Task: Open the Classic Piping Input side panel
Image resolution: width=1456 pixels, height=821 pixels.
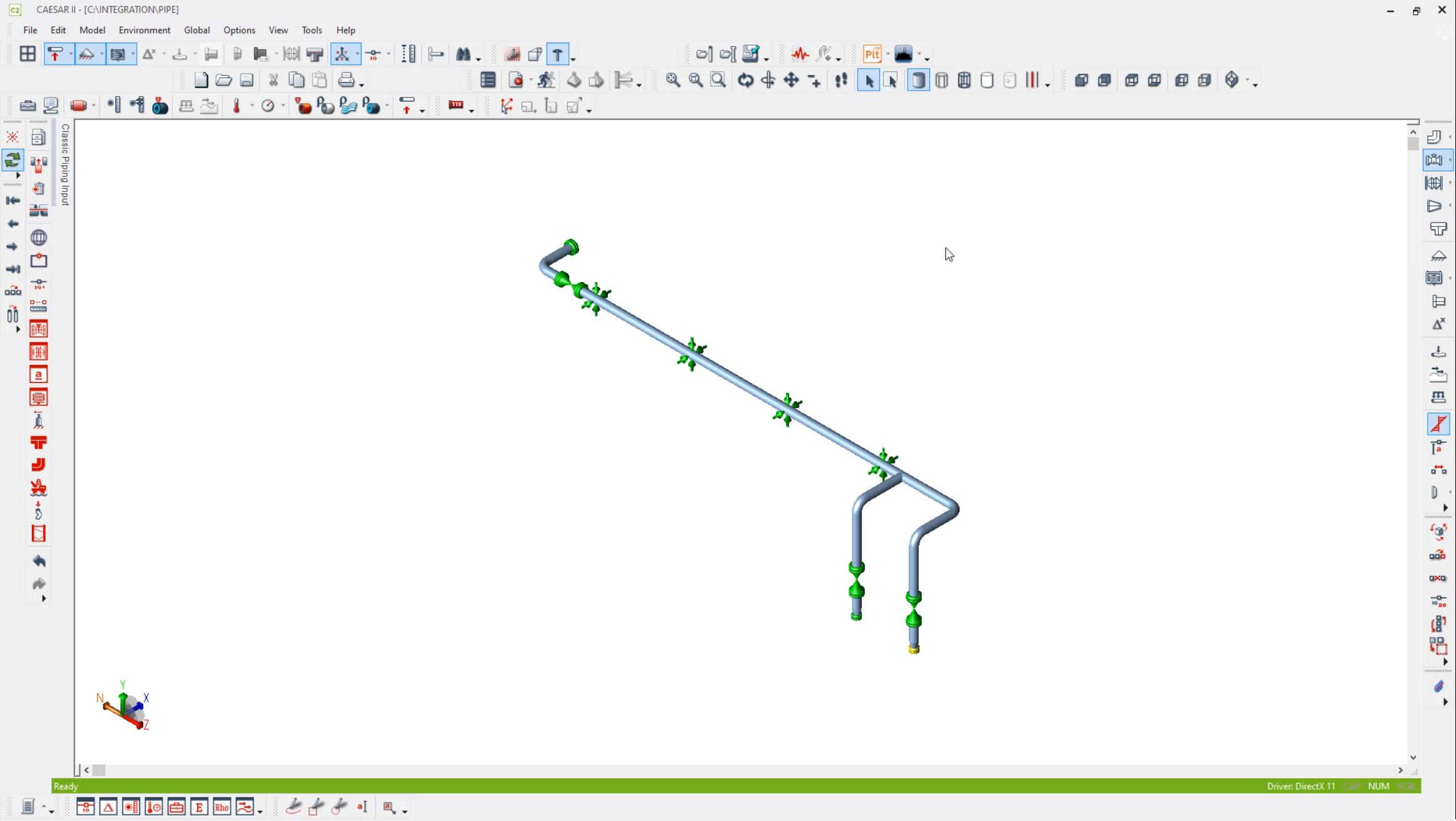Action: [x=64, y=165]
